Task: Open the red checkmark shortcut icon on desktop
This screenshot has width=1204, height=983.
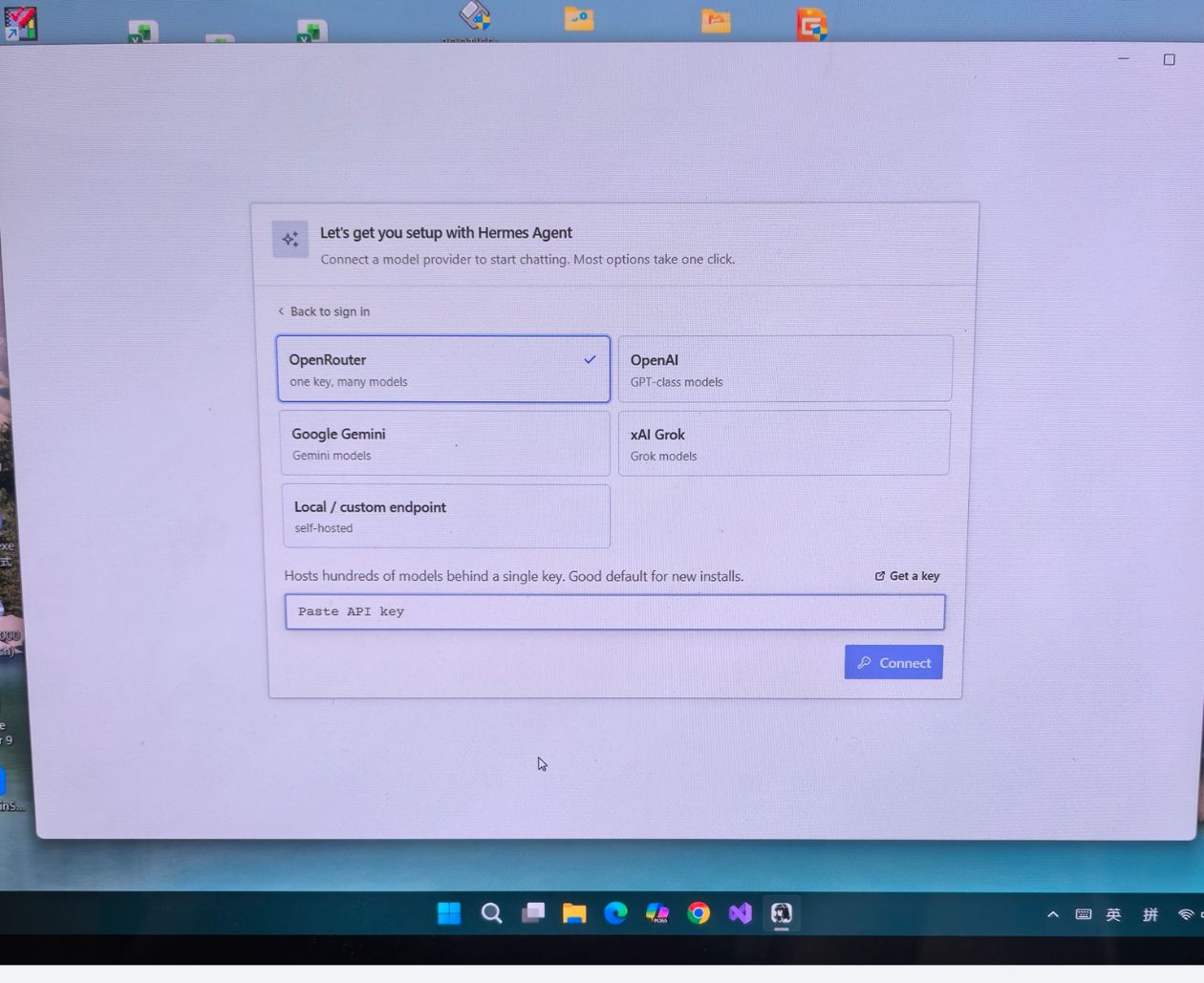Action: tap(20, 24)
